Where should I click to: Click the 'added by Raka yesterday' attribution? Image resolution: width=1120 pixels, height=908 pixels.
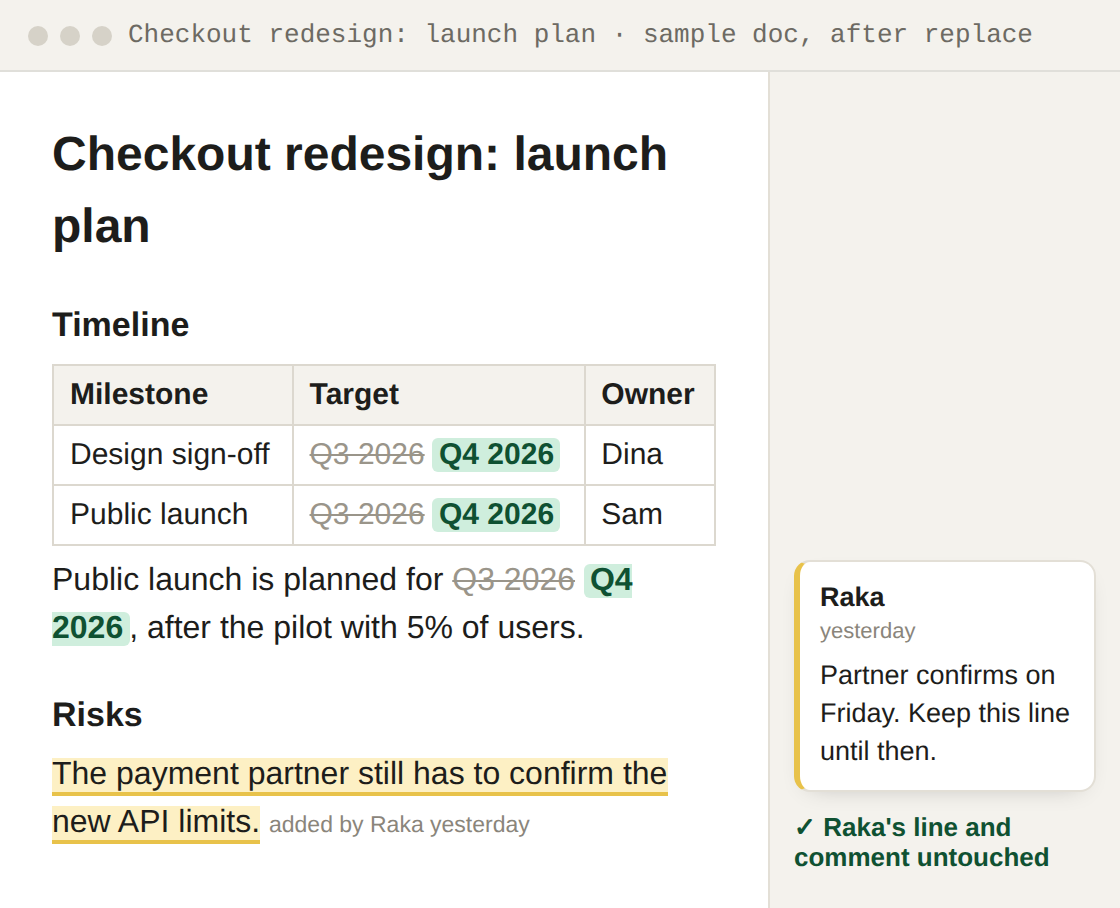pos(399,824)
